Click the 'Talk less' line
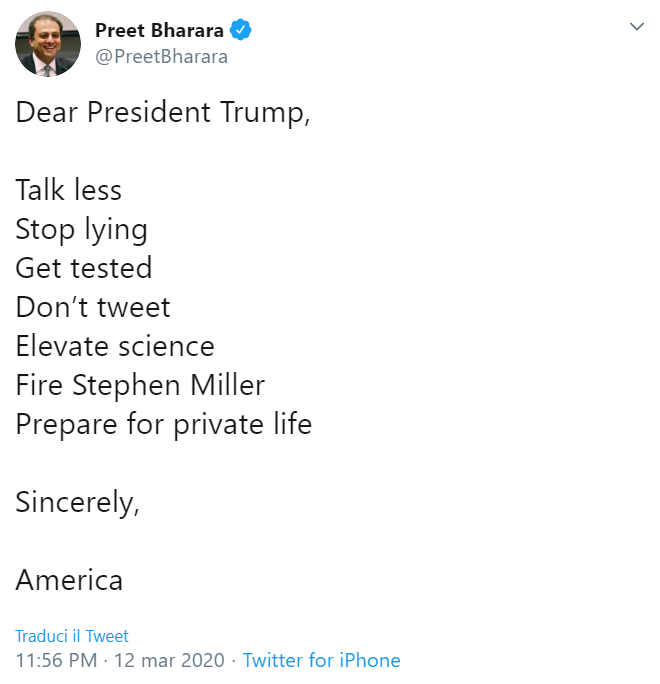Viewport: 660px width, 684px height. pos(68,190)
